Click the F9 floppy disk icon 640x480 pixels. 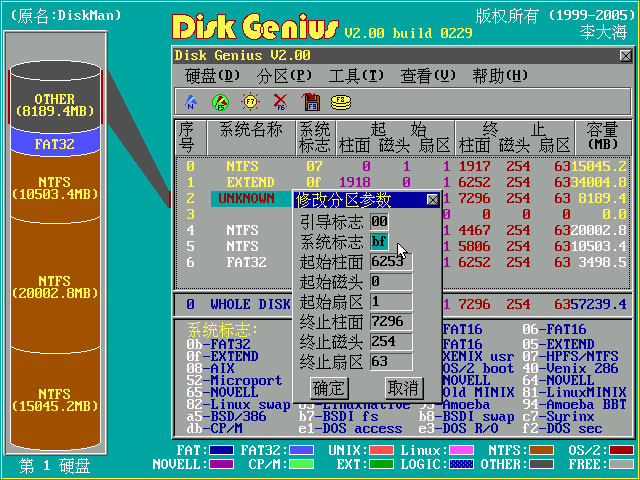[x=311, y=102]
